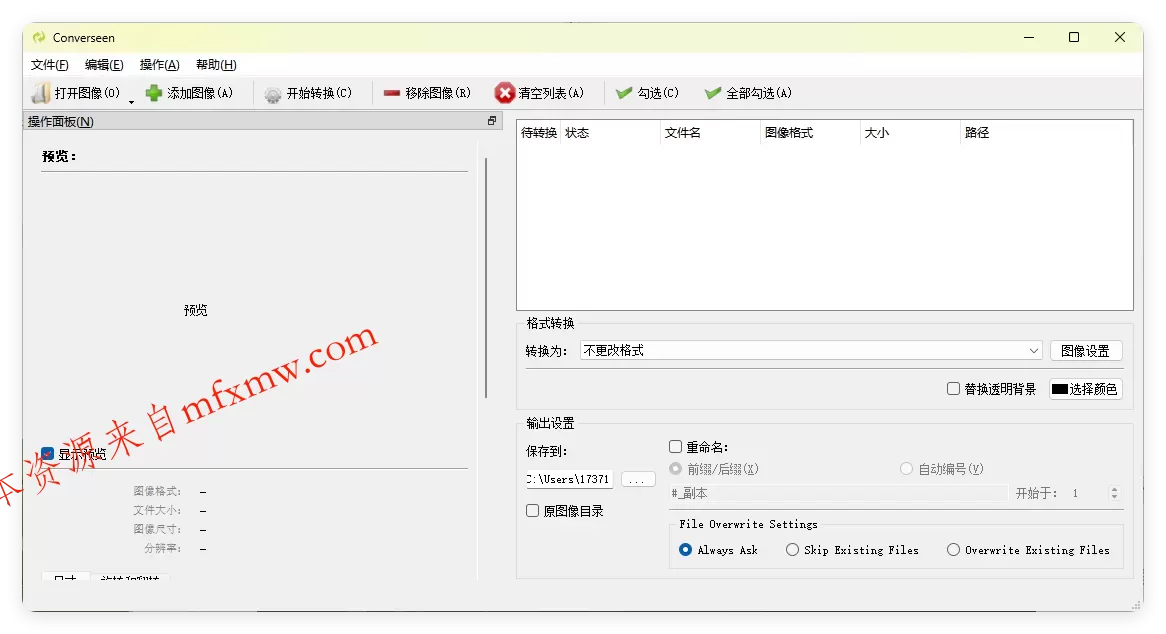Choose the Skip Existing Files radio button

pyautogui.click(x=792, y=550)
